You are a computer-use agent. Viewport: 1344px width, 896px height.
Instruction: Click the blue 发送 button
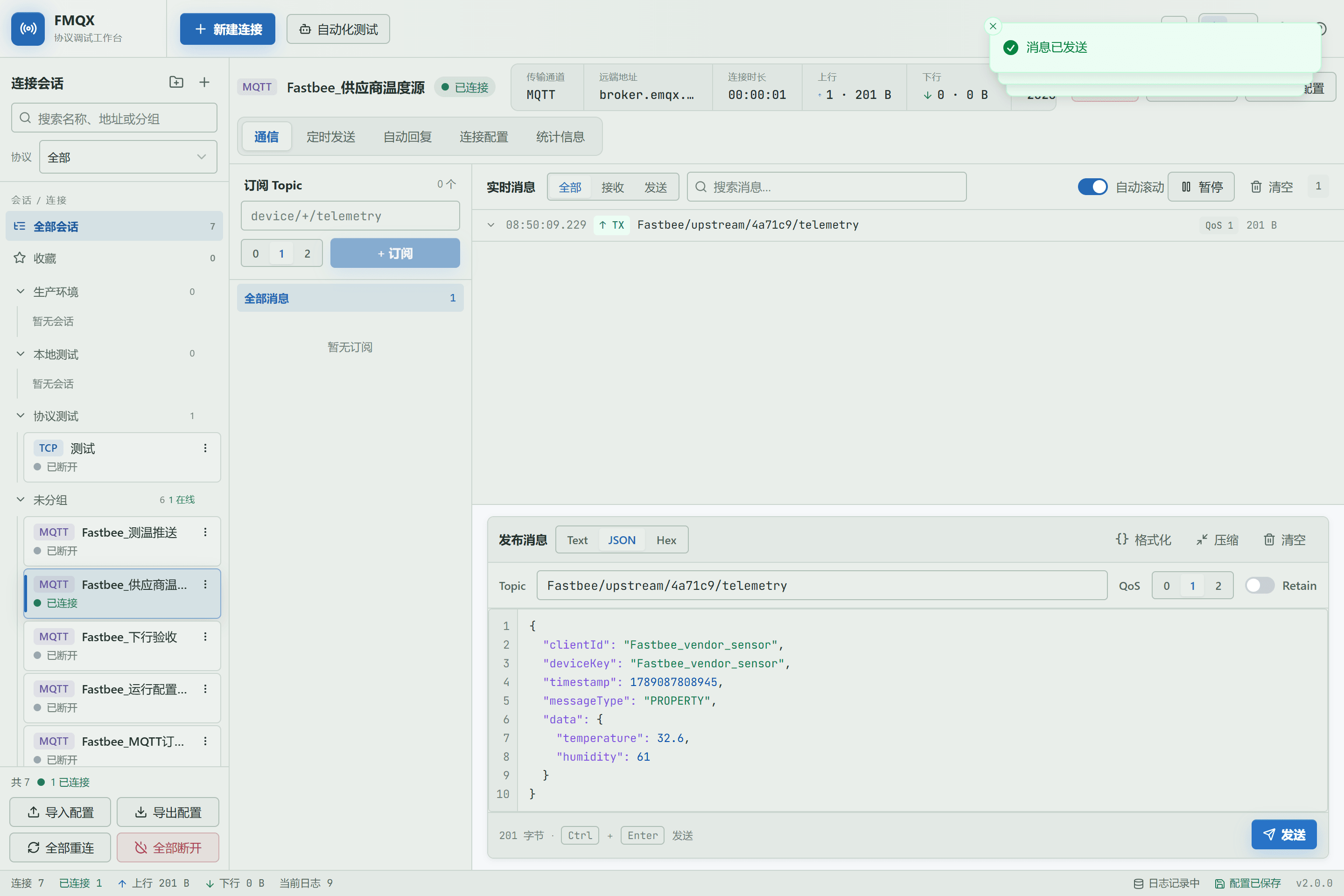click(x=1284, y=835)
